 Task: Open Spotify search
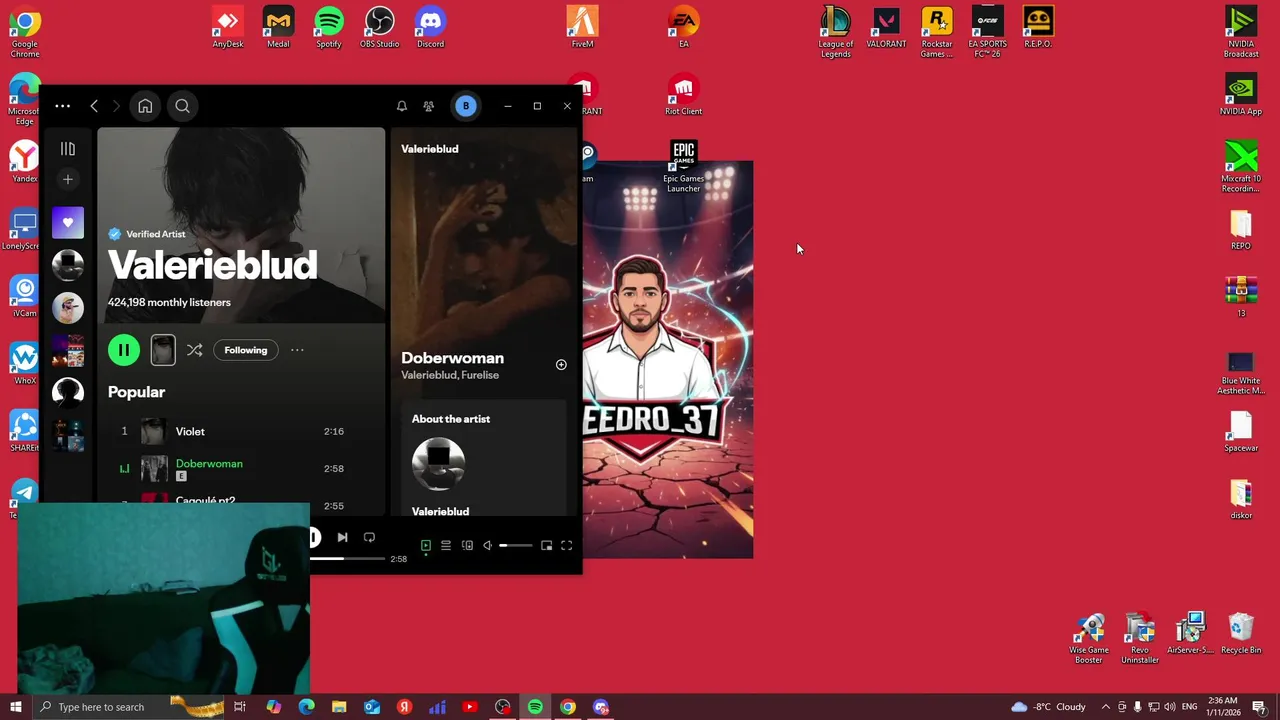182,106
